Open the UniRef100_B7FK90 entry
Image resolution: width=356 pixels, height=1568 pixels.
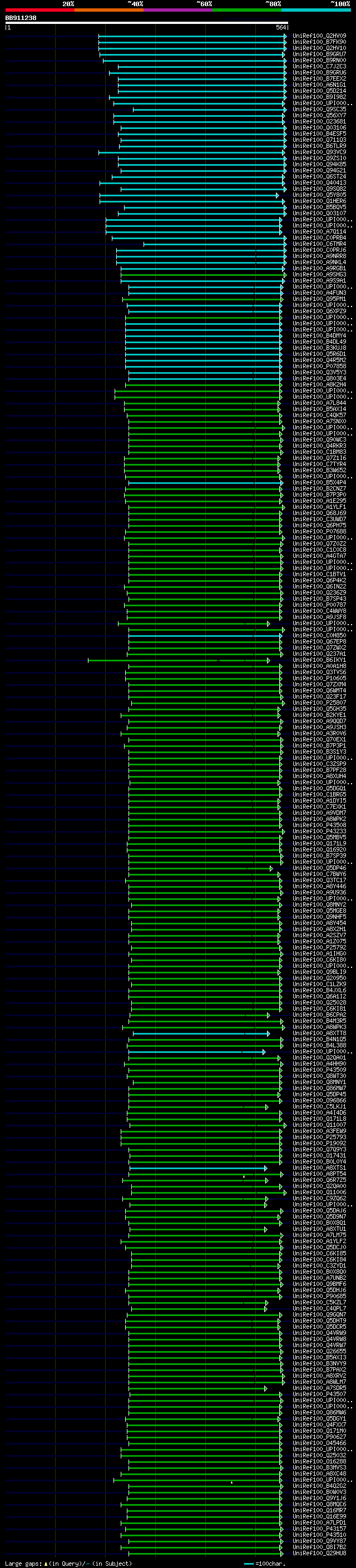click(319, 42)
